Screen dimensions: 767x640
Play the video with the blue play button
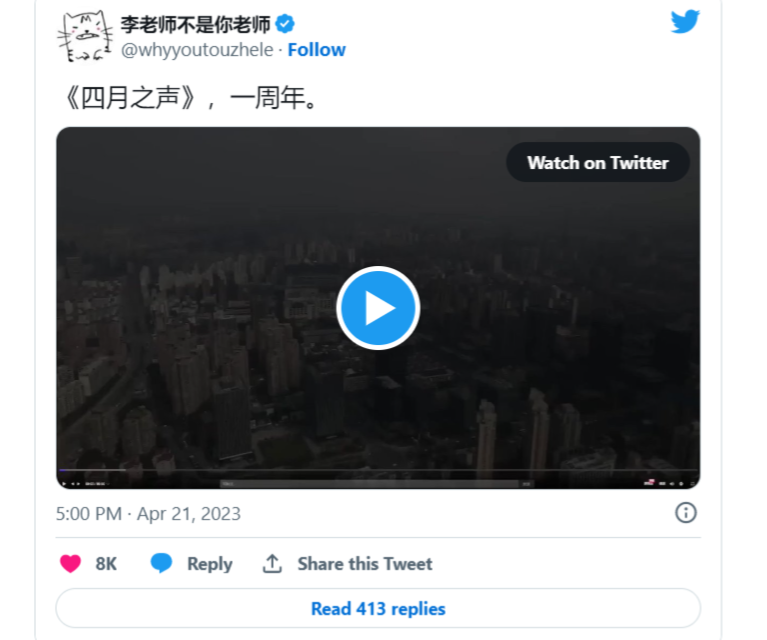(378, 308)
